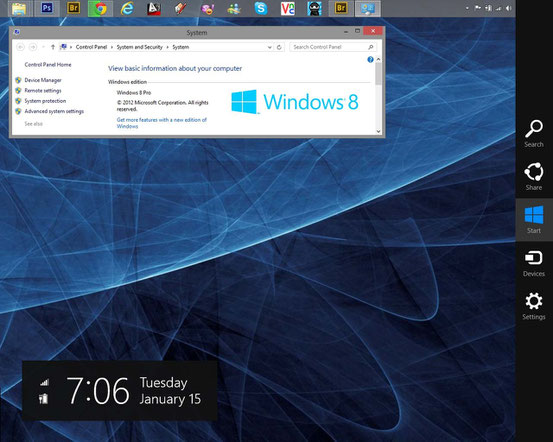
Task: Click the System window title bar icon
Action: tap(16, 32)
